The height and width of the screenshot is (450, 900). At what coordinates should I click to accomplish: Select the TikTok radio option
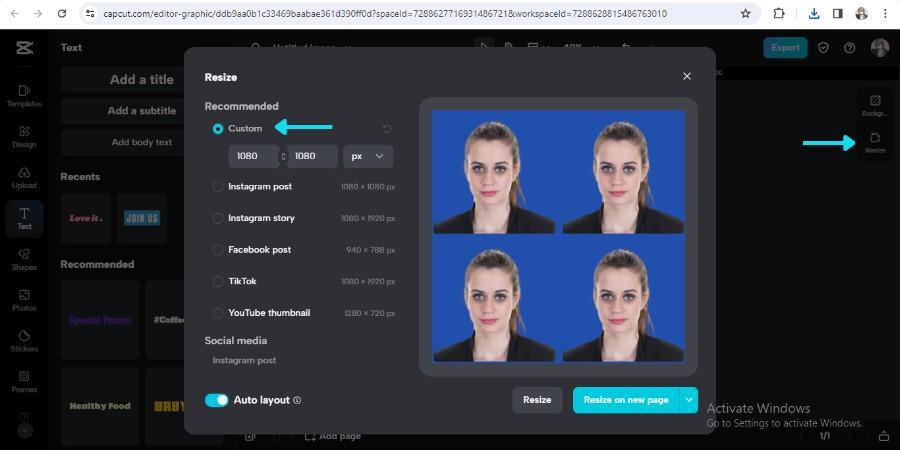[218, 281]
